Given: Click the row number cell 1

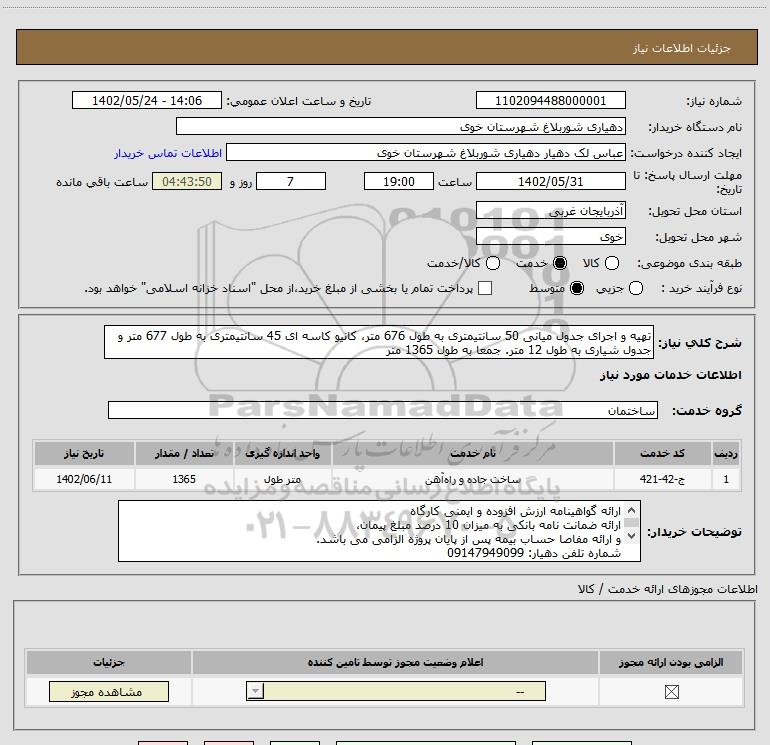Looking at the screenshot, I should click(x=726, y=479).
